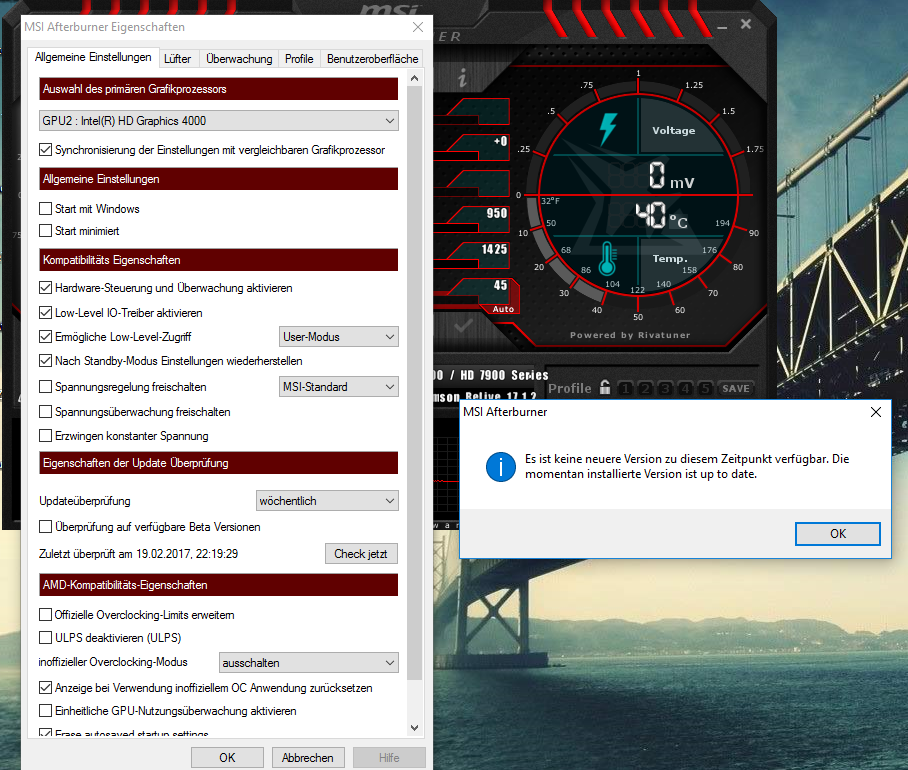Viewport: 908px width, 770px height.
Task: Click the Check jetzt button
Action: (x=361, y=553)
